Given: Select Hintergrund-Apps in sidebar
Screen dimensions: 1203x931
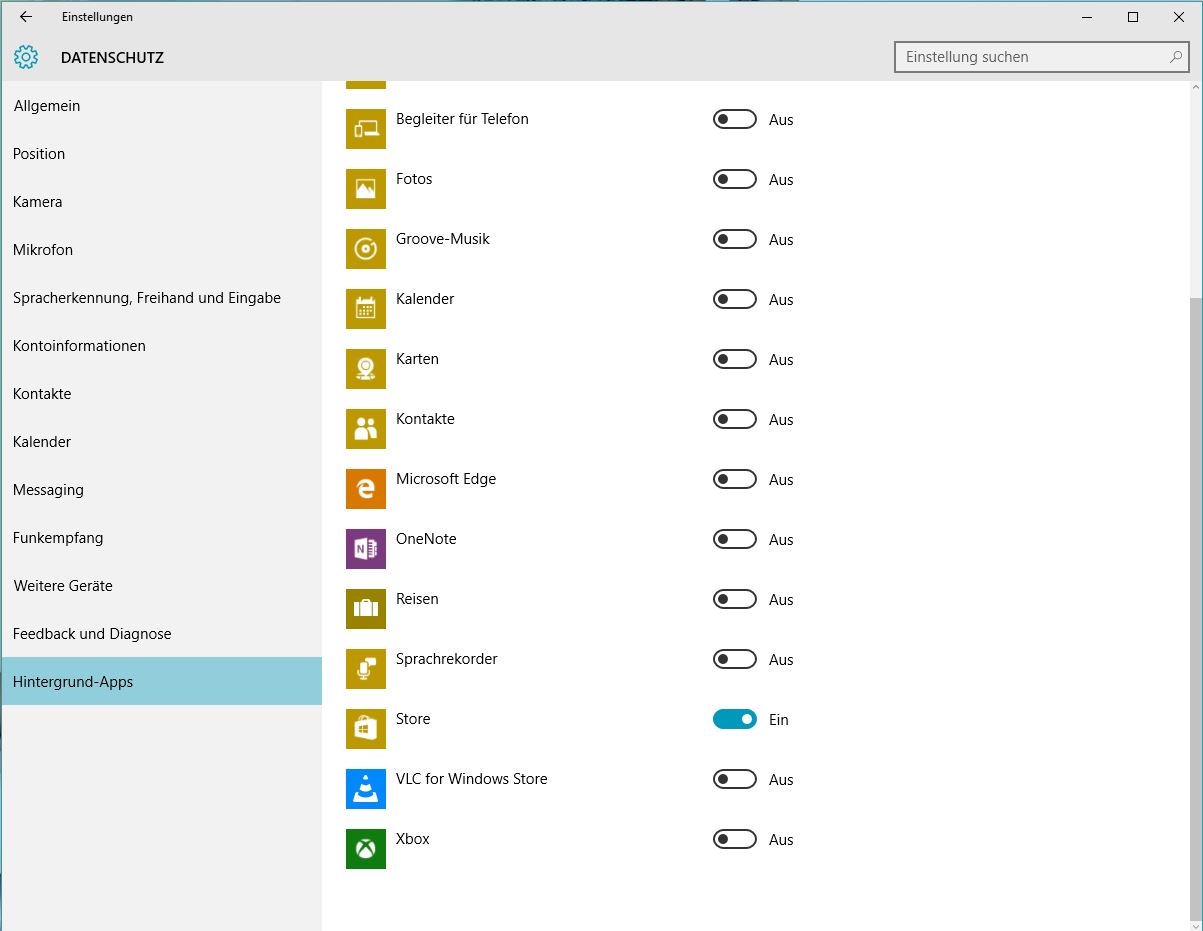Looking at the screenshot, I should click(x=161, y=682).
